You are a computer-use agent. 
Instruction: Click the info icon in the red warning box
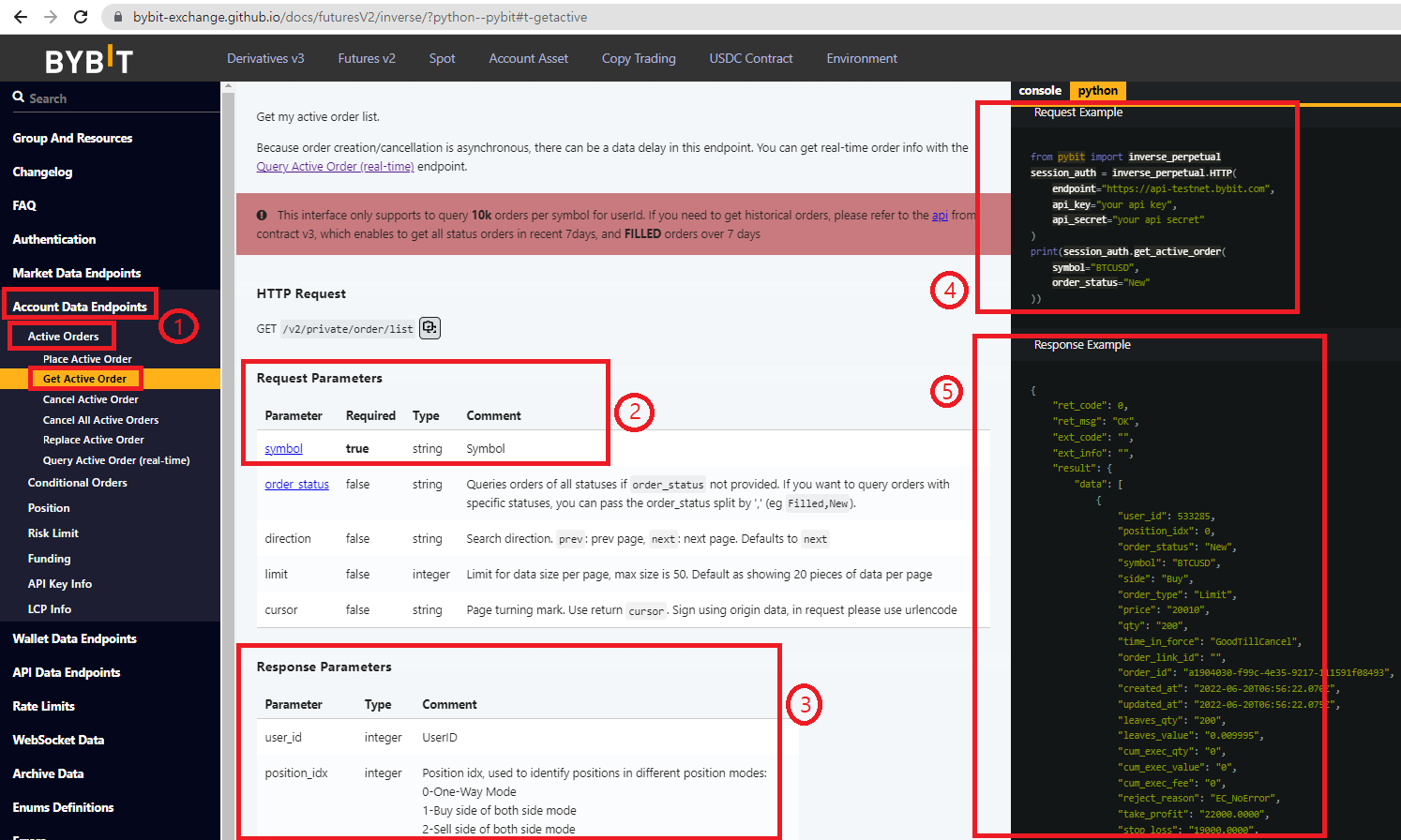pos(262,215)
